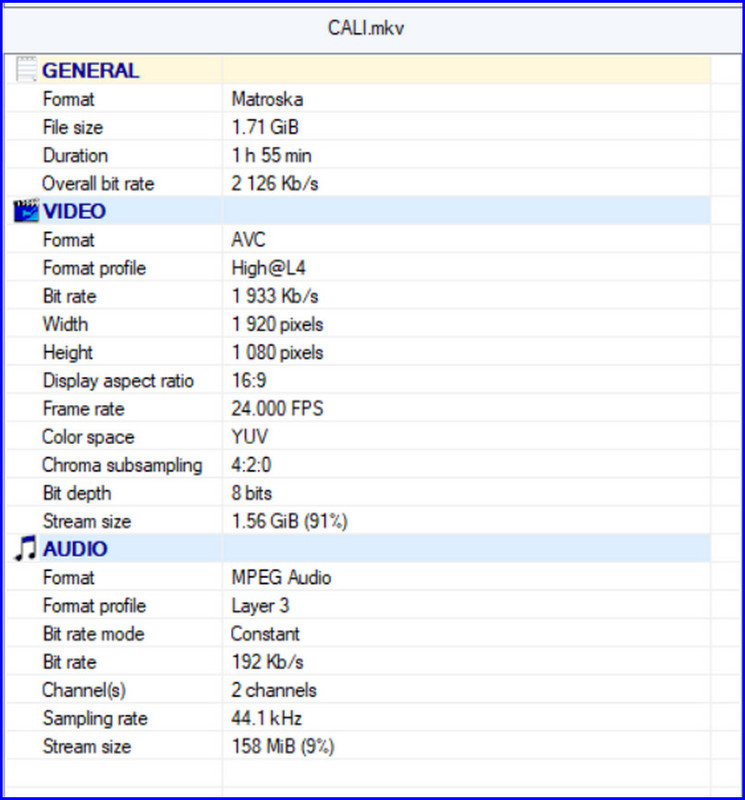Select the 8 bits value

pos(252,493)
